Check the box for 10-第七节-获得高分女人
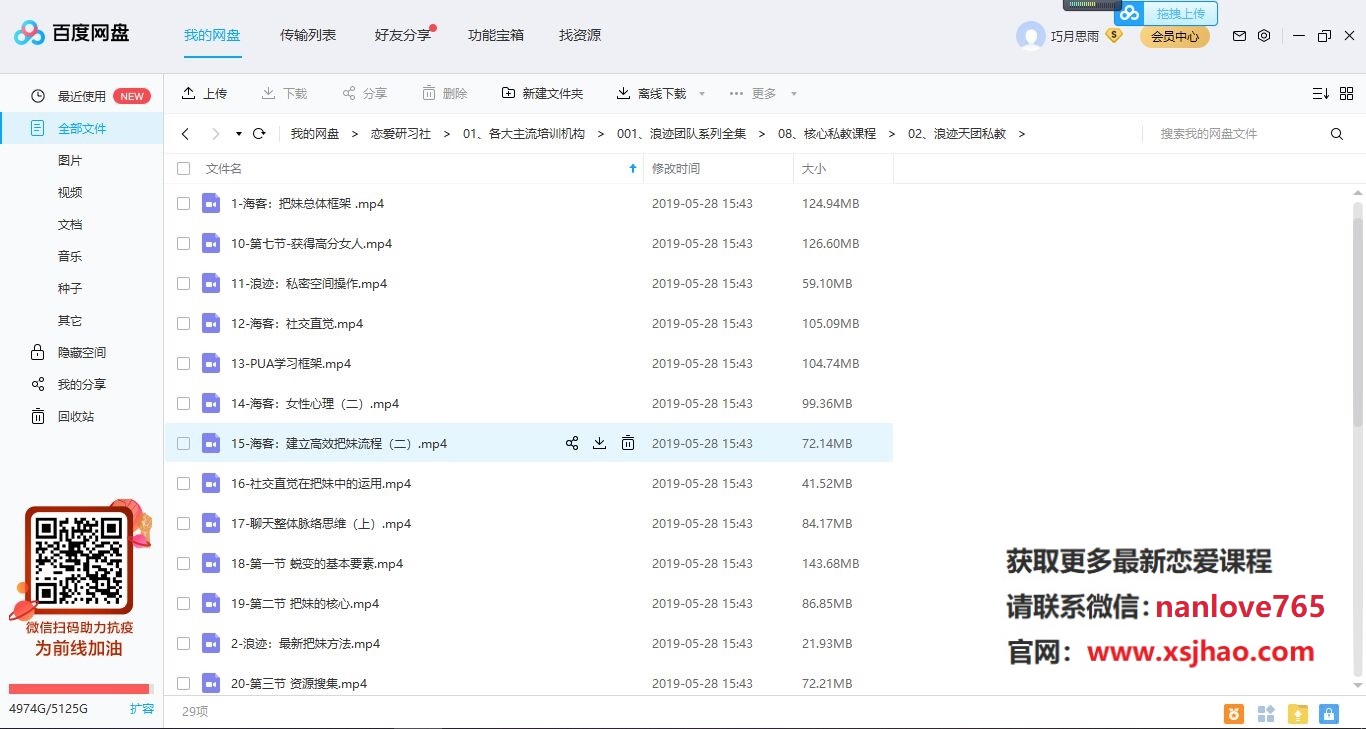This screenshot has width=1366, height=729. point(183,243)
